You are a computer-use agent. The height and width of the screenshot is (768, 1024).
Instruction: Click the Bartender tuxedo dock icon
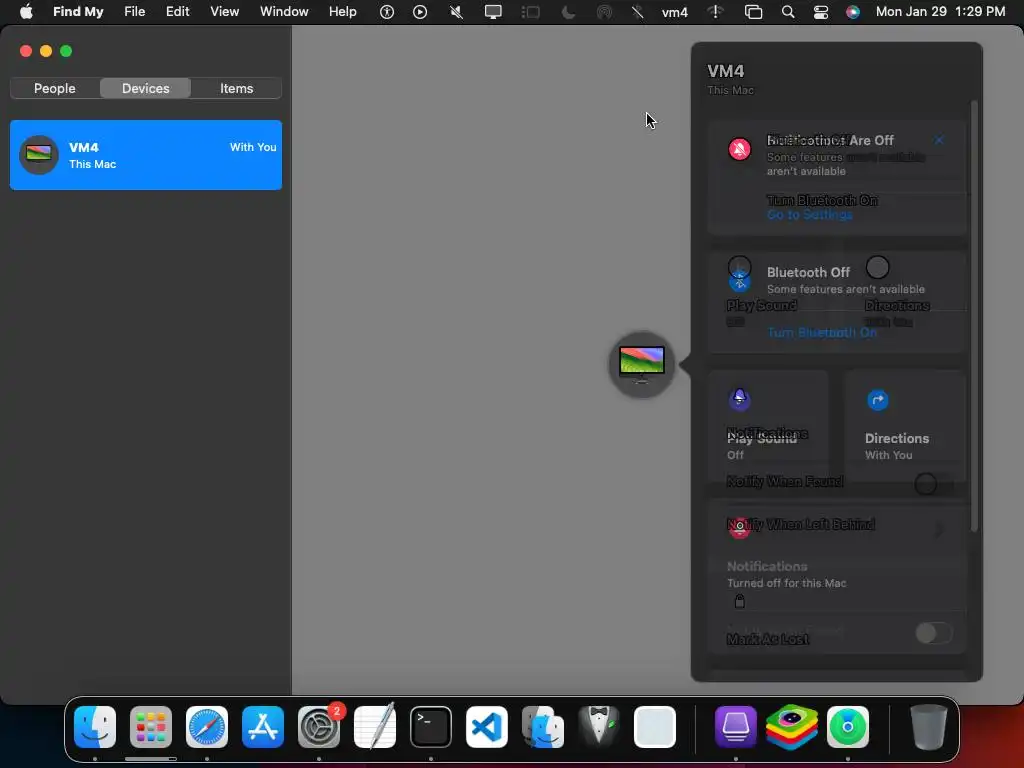(599, 727)
